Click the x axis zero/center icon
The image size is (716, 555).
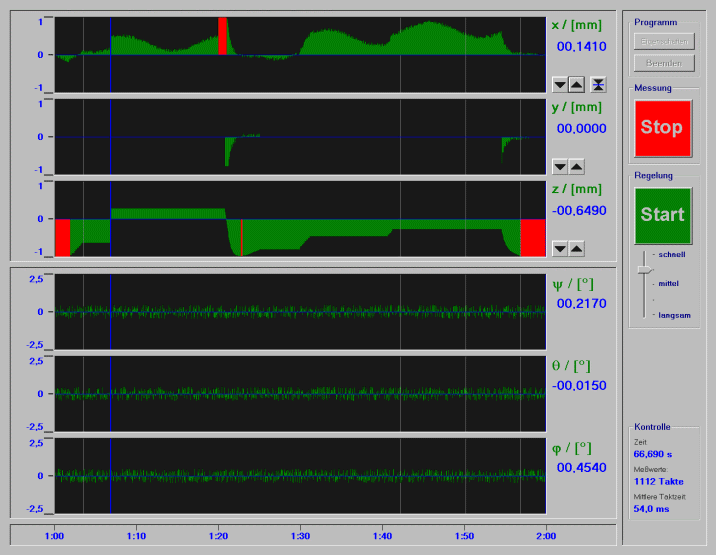coord(598,85)
